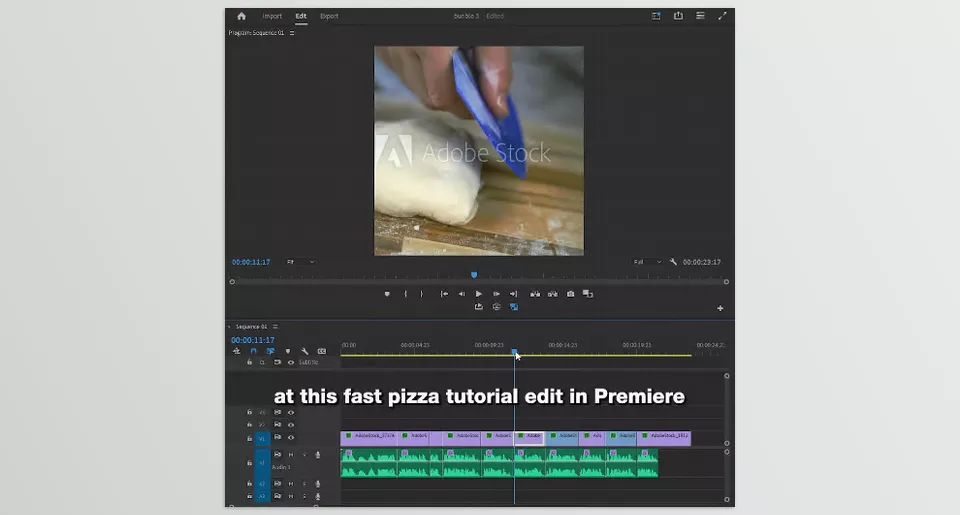960x515 pixels.
Task: Mute the A1 audio track
Action: coord(291,455)
